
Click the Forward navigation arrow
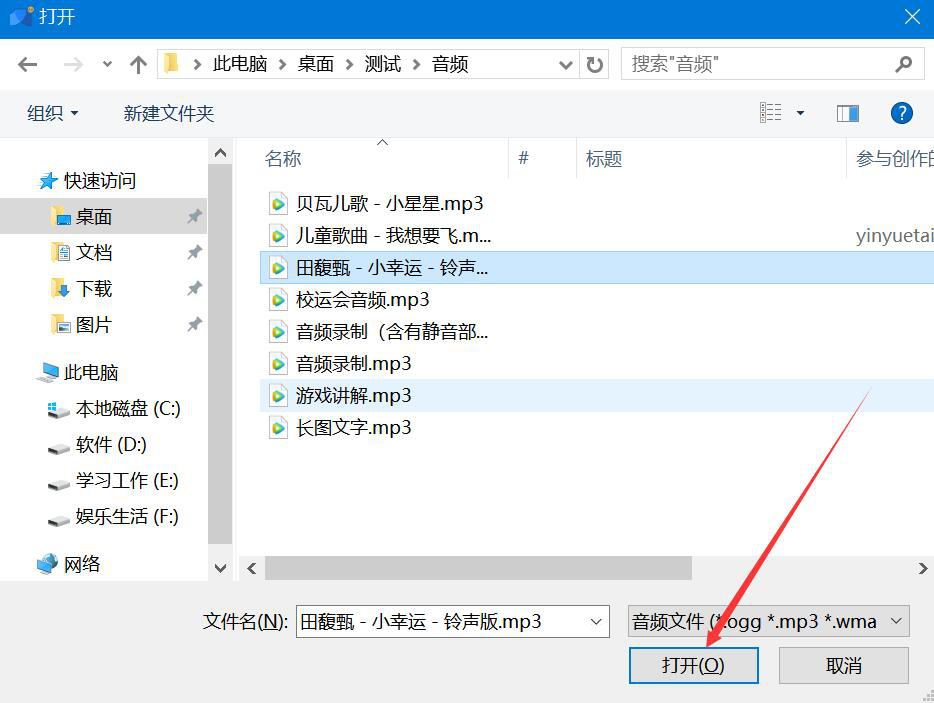tap(73, 64)
